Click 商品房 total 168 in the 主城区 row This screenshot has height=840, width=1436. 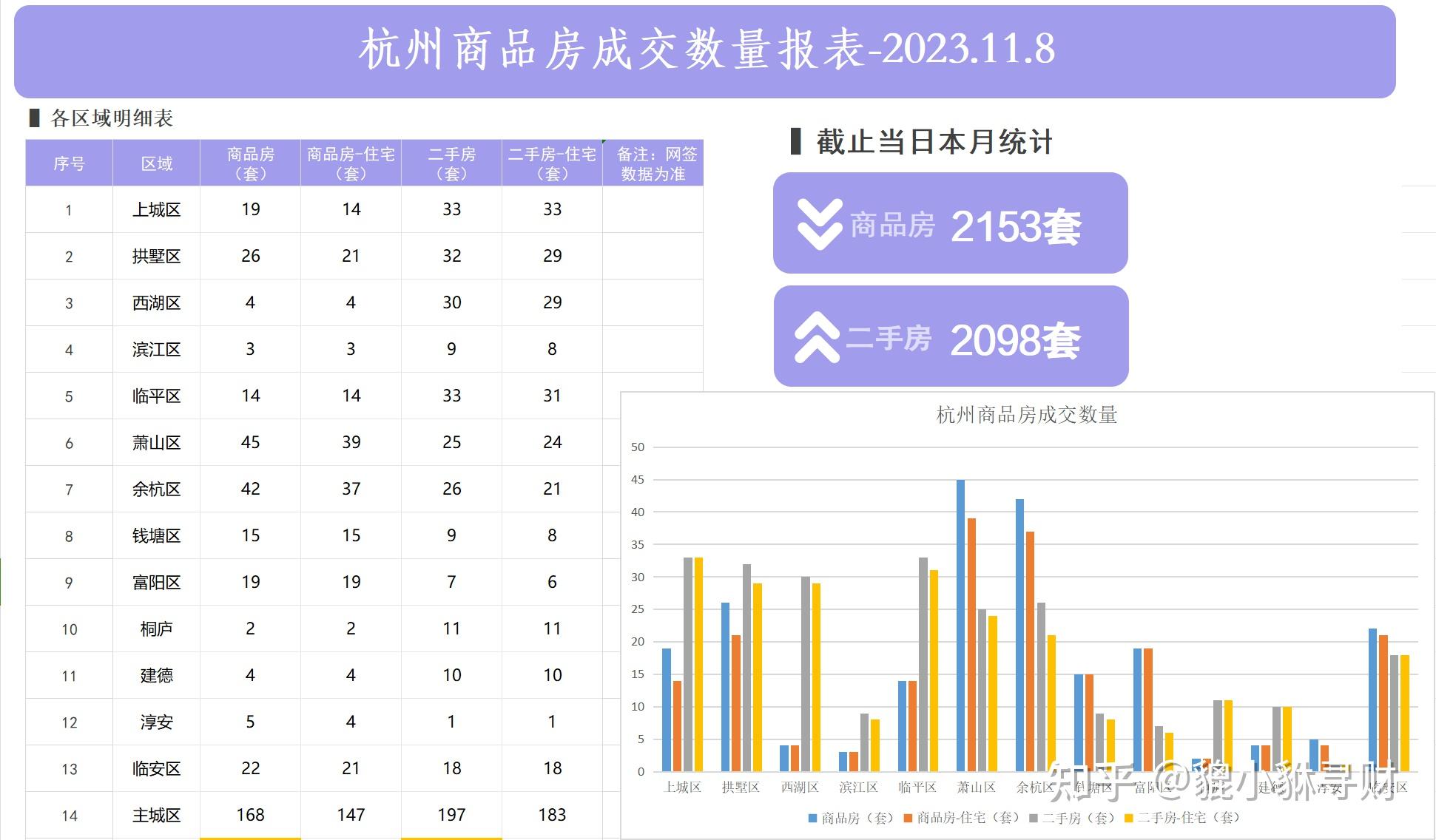click(x=251, y=815)
